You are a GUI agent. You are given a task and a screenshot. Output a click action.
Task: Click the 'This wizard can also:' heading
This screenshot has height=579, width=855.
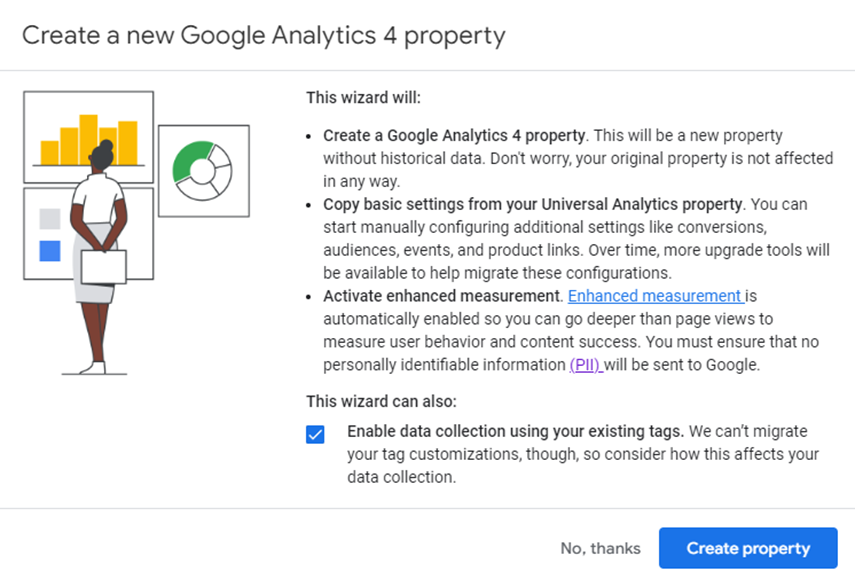(381, 401)
